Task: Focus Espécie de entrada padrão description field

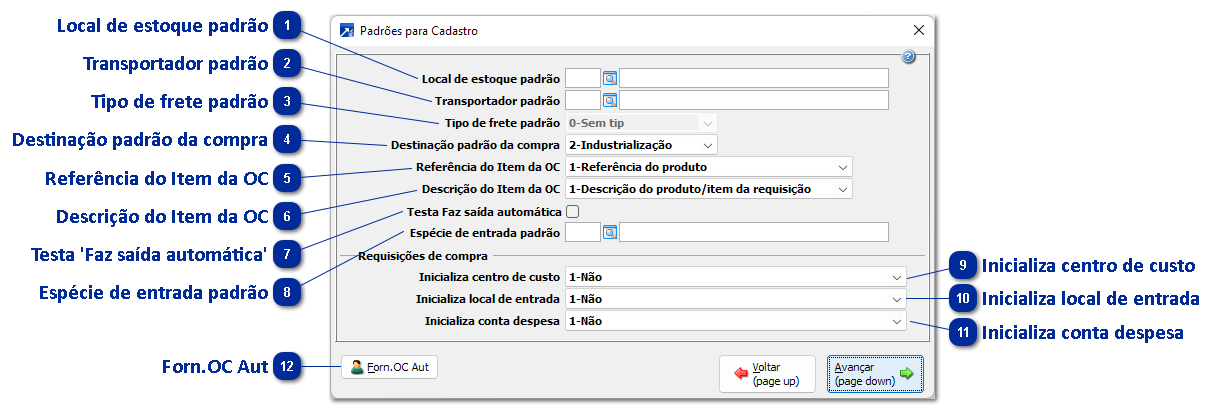Action: (754, 233)
